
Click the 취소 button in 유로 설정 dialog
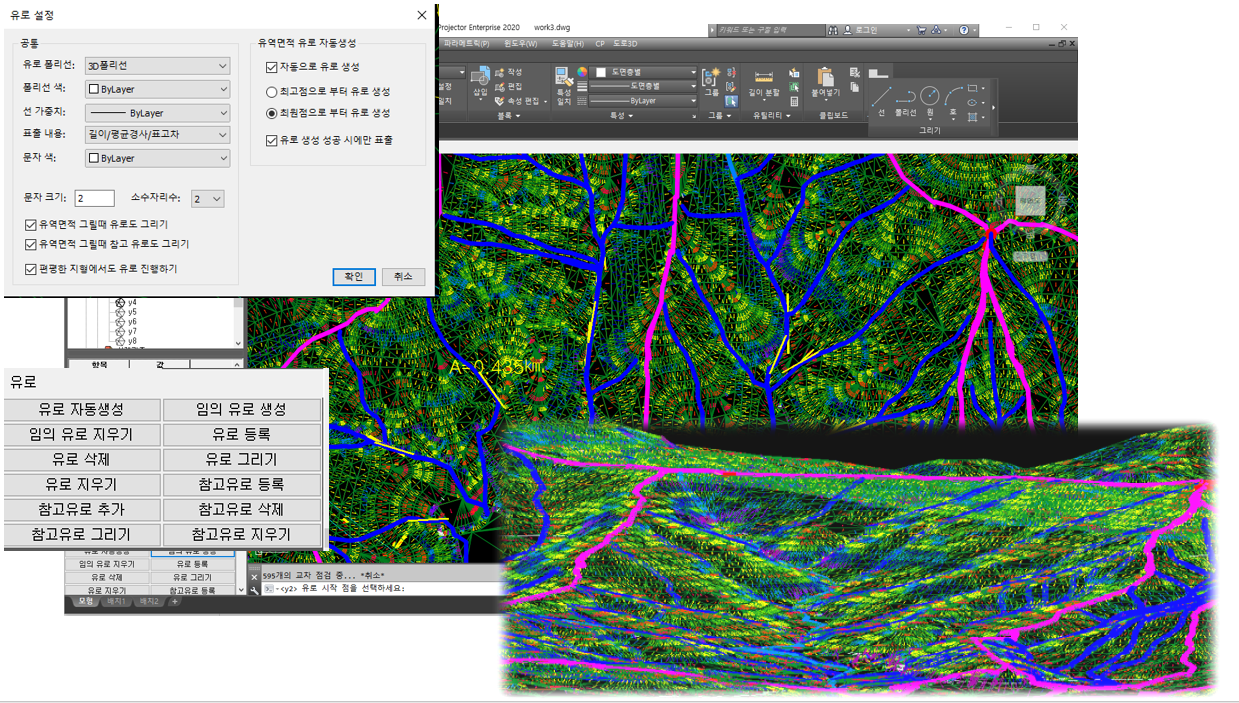coord(403,277)
